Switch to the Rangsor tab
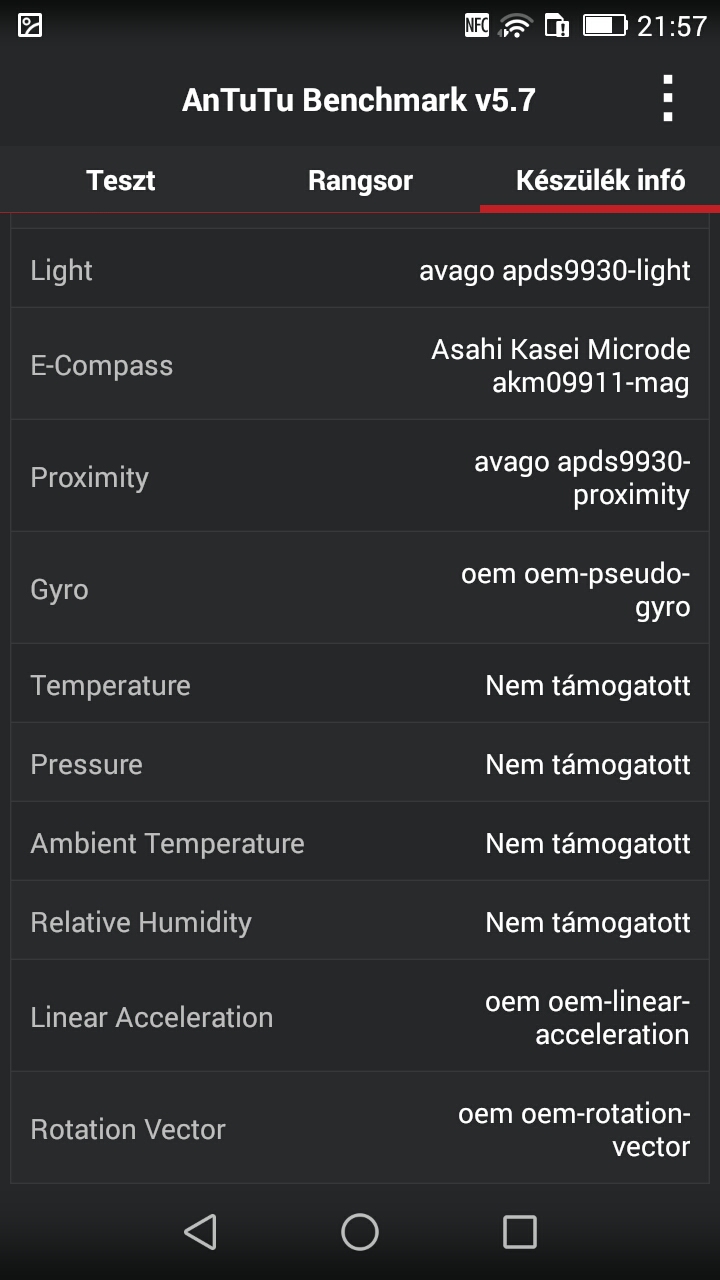720x1280 pixels. coord(360,181)
